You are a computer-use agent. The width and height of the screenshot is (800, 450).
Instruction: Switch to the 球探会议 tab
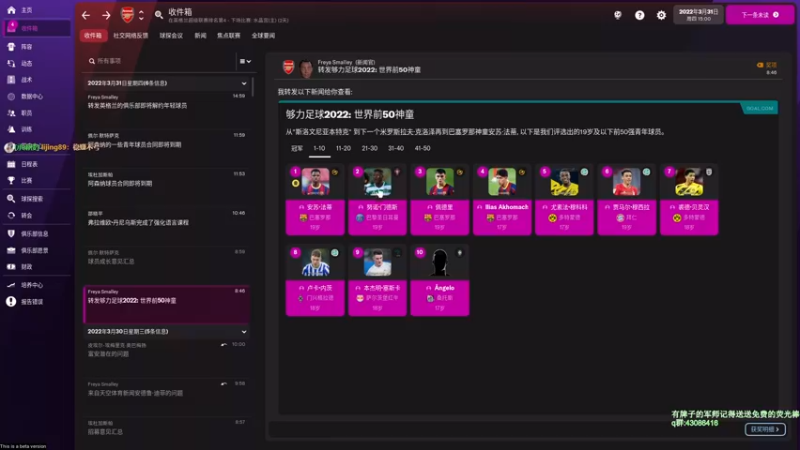(x=171, y=35)
